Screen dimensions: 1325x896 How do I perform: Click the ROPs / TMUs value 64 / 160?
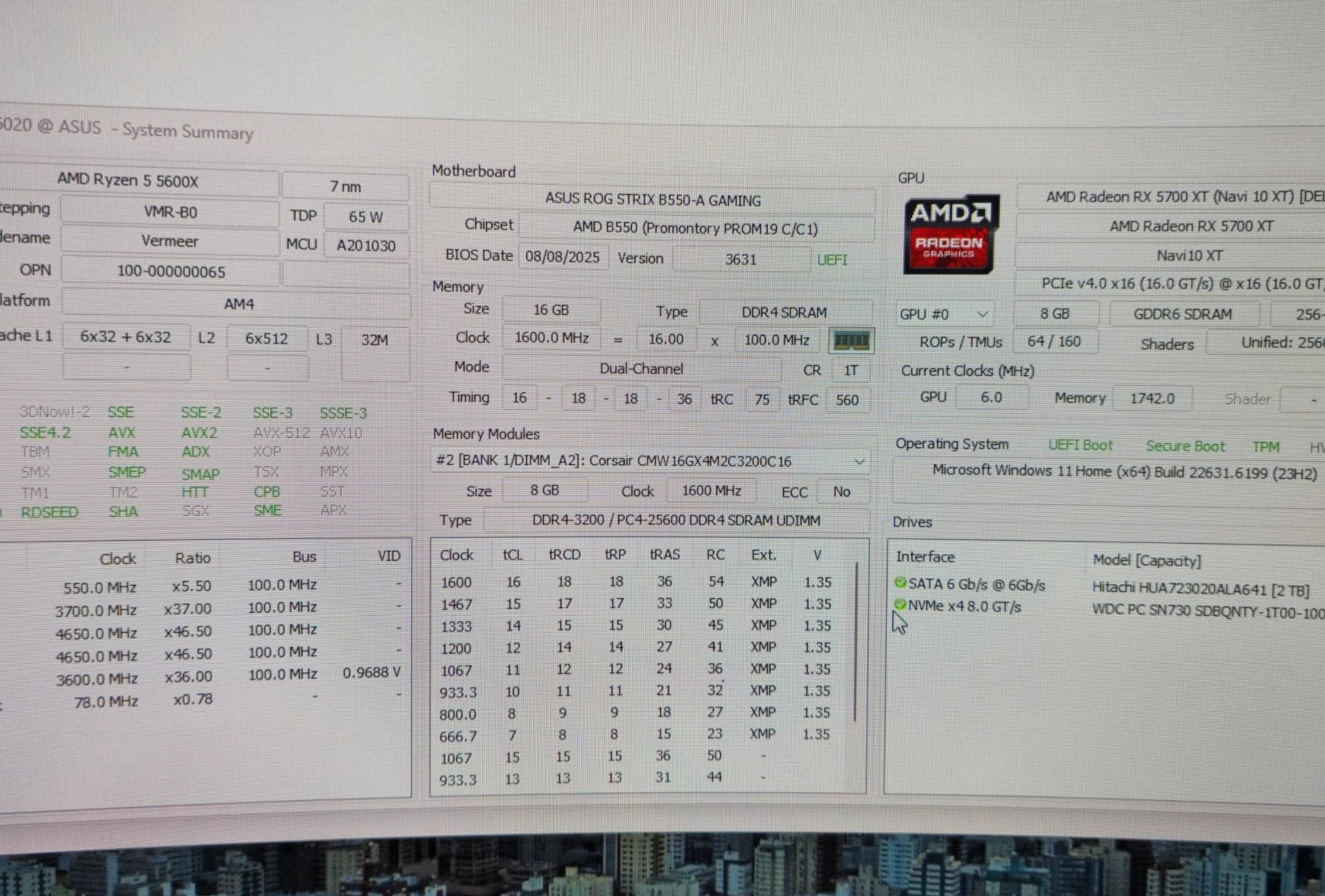(1055, 342)
